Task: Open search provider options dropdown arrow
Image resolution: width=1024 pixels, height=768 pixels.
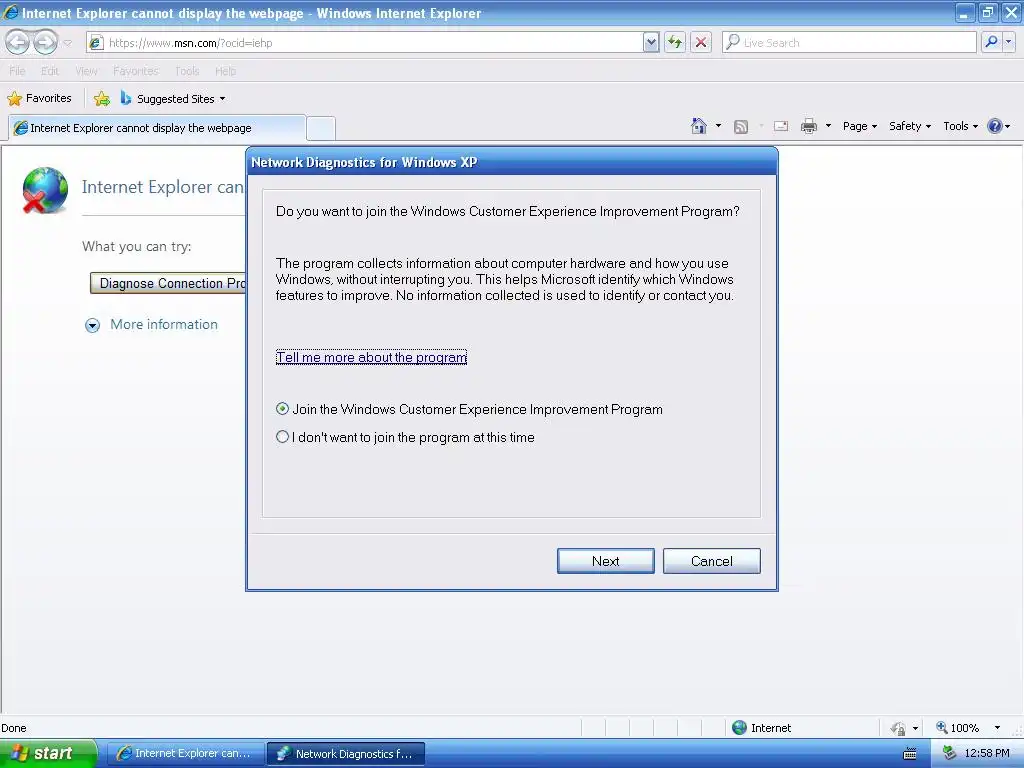Action: [x=1008, y=42]
